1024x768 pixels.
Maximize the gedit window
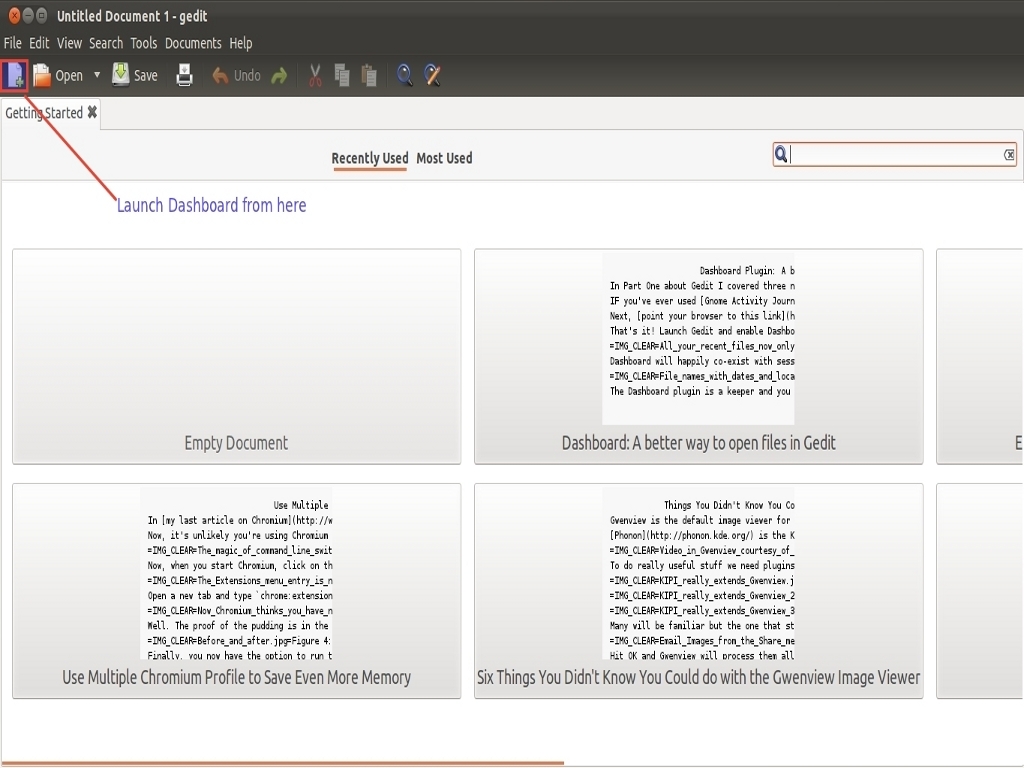coord(41,15)
